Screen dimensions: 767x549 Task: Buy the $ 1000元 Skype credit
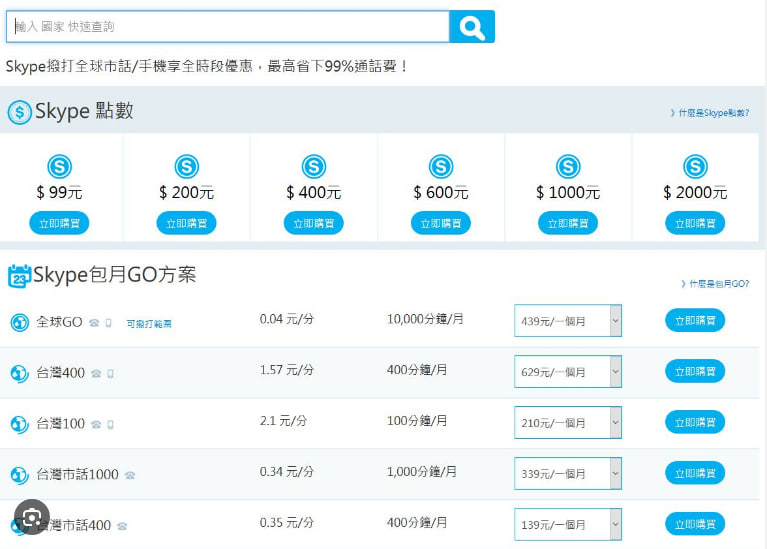pyautogui.click(x=568, y=223)
